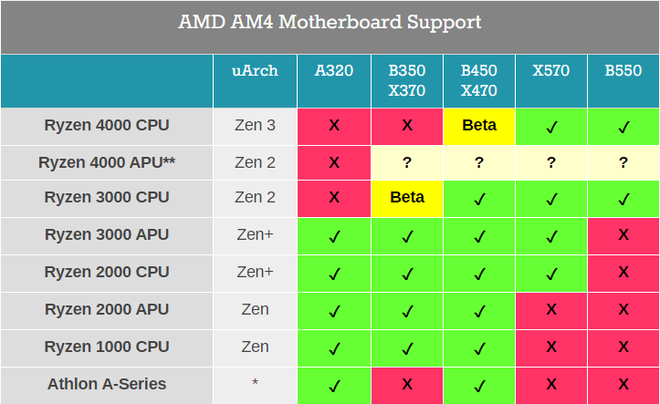The image size is (660, 404).
Task: Click the X mark for Athlon A-Series on B350/X370
Action: [407, 384]
